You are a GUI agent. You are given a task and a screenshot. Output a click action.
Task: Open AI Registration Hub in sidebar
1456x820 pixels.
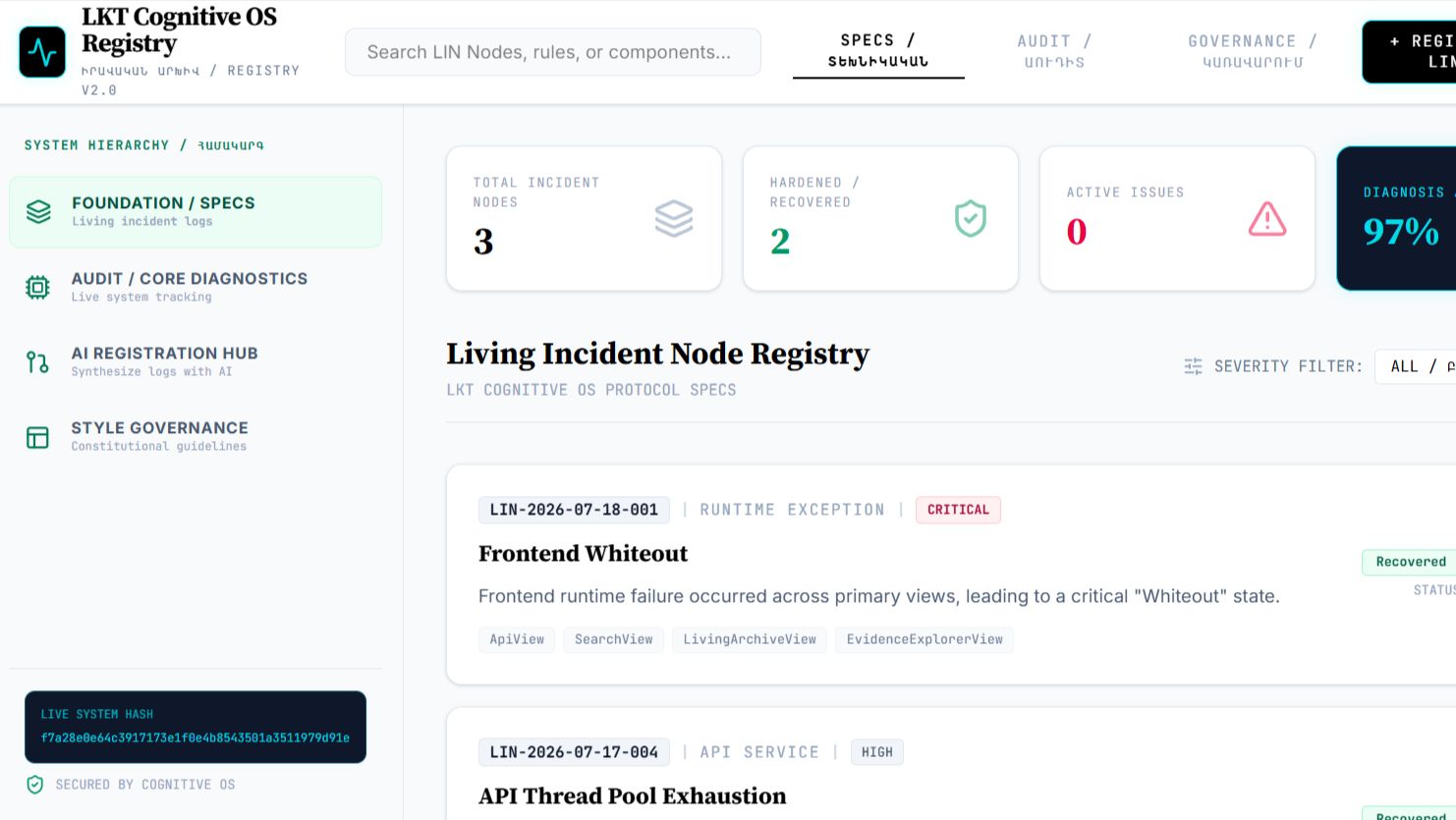pos(196,361)
